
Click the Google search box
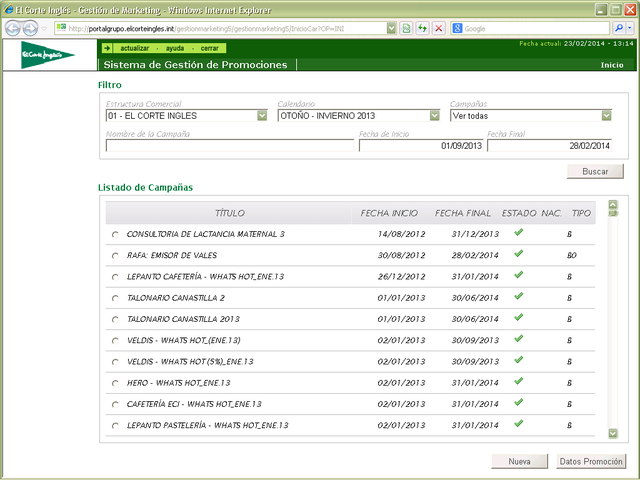point(536,29)
